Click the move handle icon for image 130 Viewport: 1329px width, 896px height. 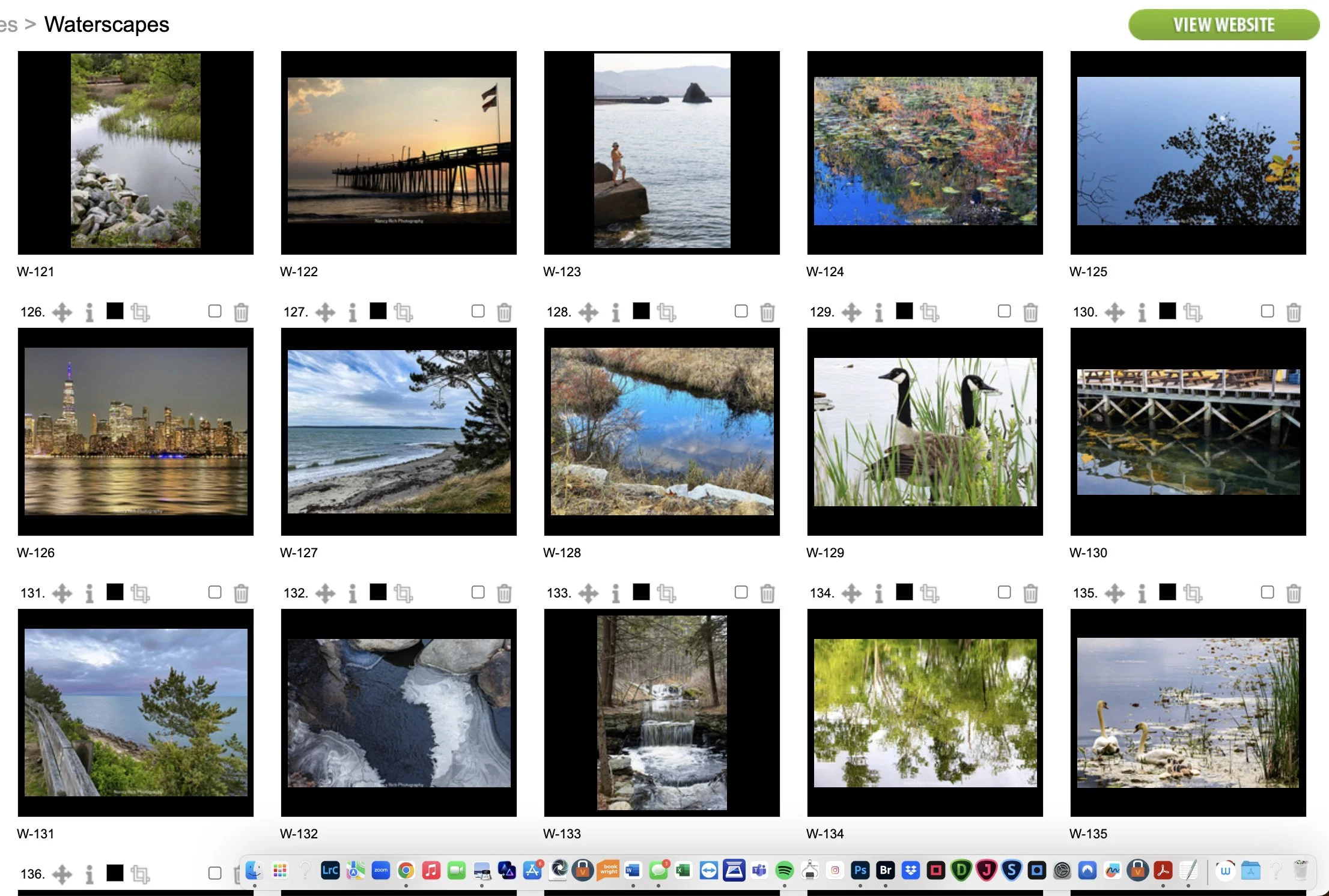(1115, 312)
